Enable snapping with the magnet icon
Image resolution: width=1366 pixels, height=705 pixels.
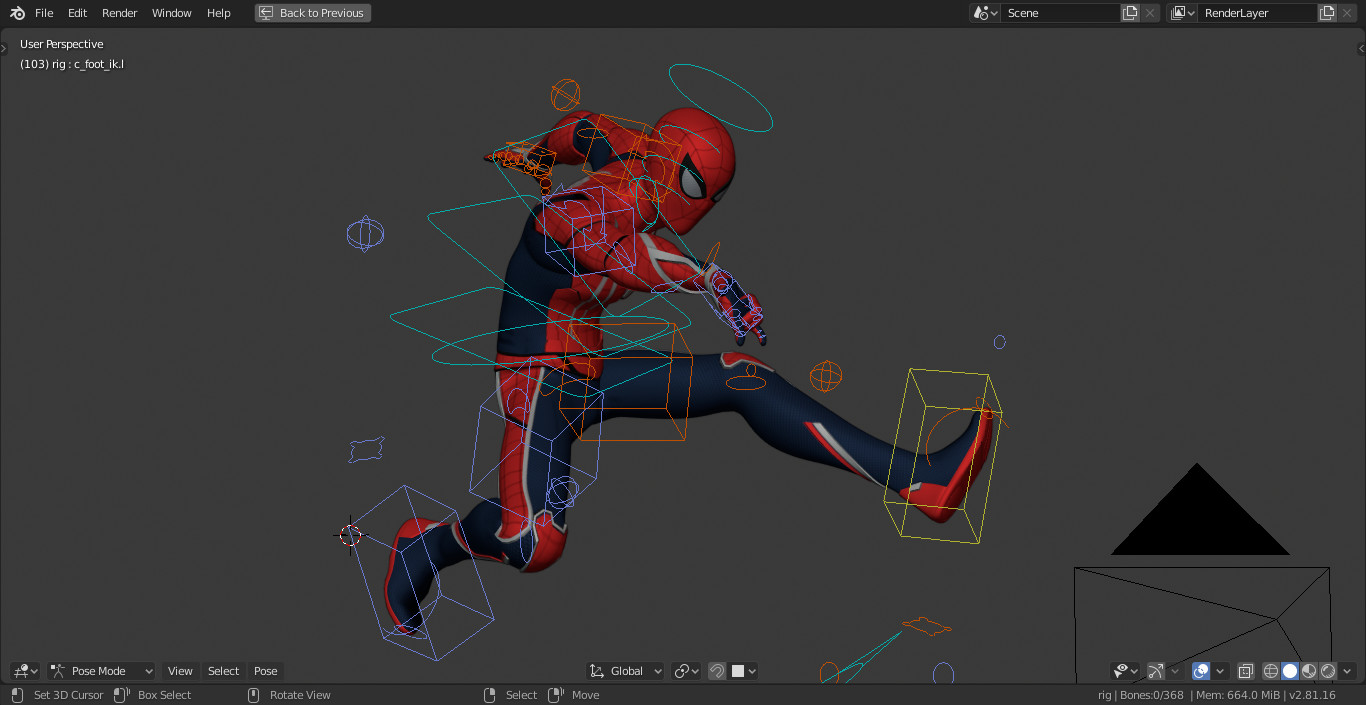click(717, 671)
